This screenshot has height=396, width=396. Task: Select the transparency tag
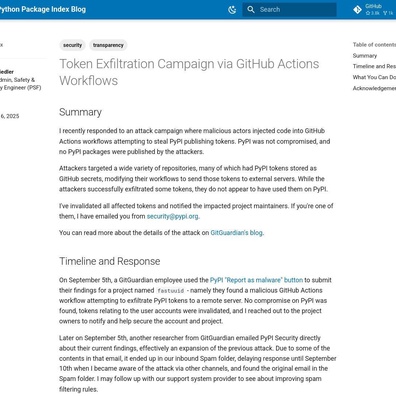108,45
